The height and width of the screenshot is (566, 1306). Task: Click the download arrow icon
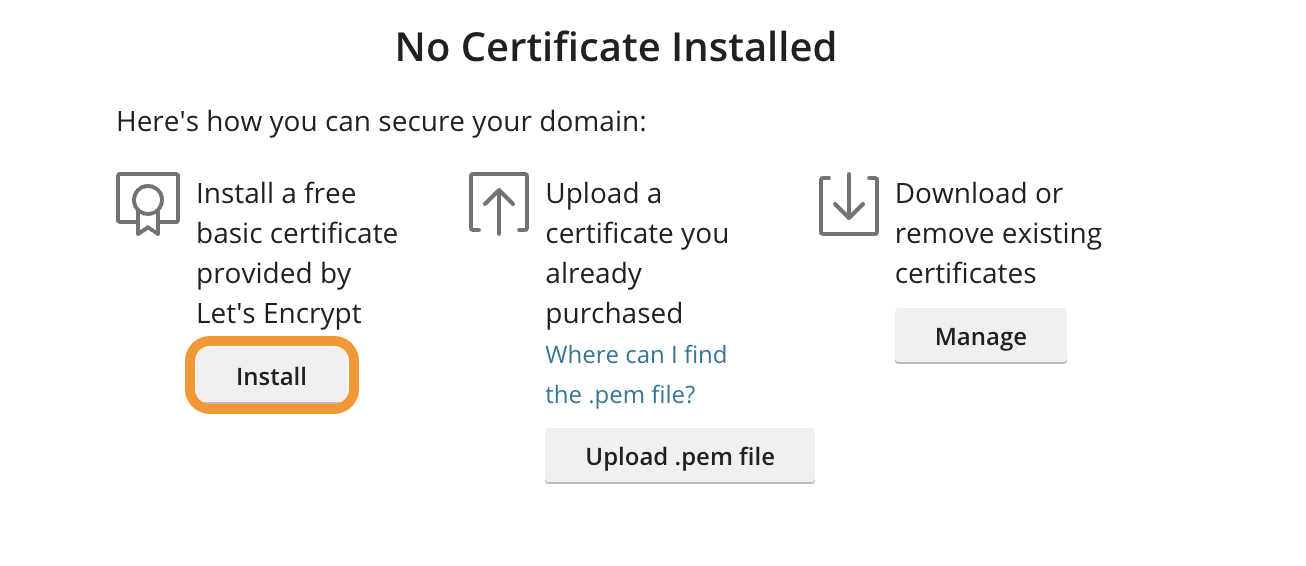pos(848,204)
